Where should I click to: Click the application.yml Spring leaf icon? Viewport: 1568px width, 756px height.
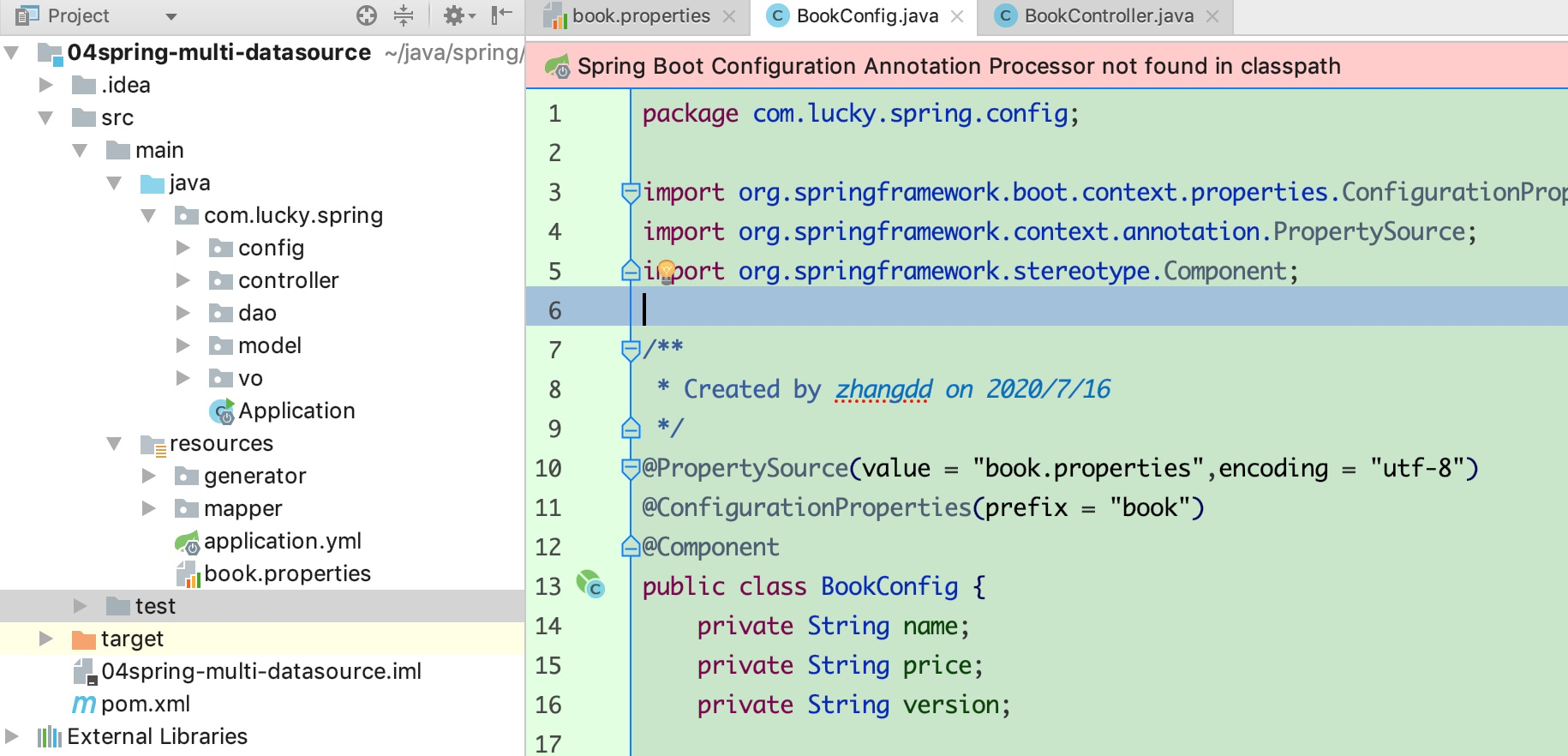click(x=187, y=543)
